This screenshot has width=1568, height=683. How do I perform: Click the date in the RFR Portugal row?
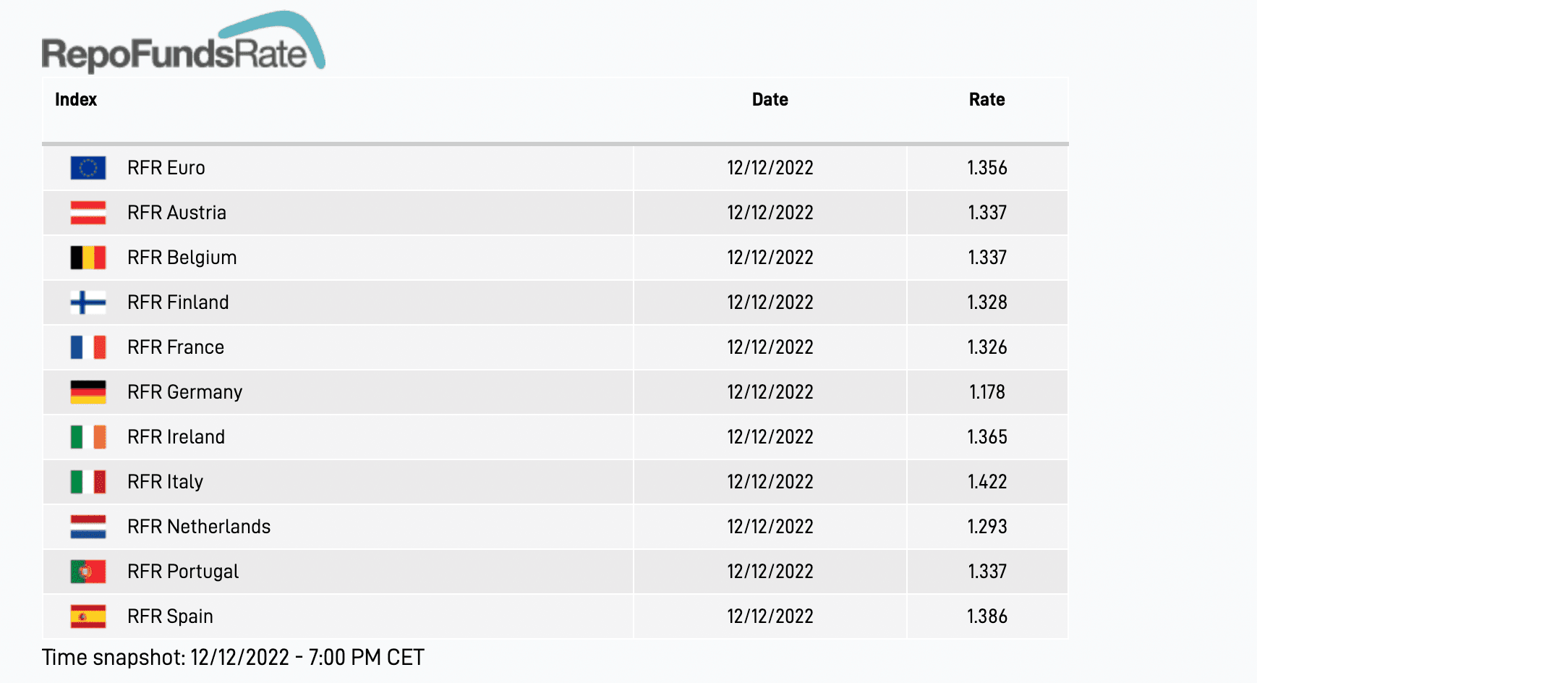coord(770,572)
